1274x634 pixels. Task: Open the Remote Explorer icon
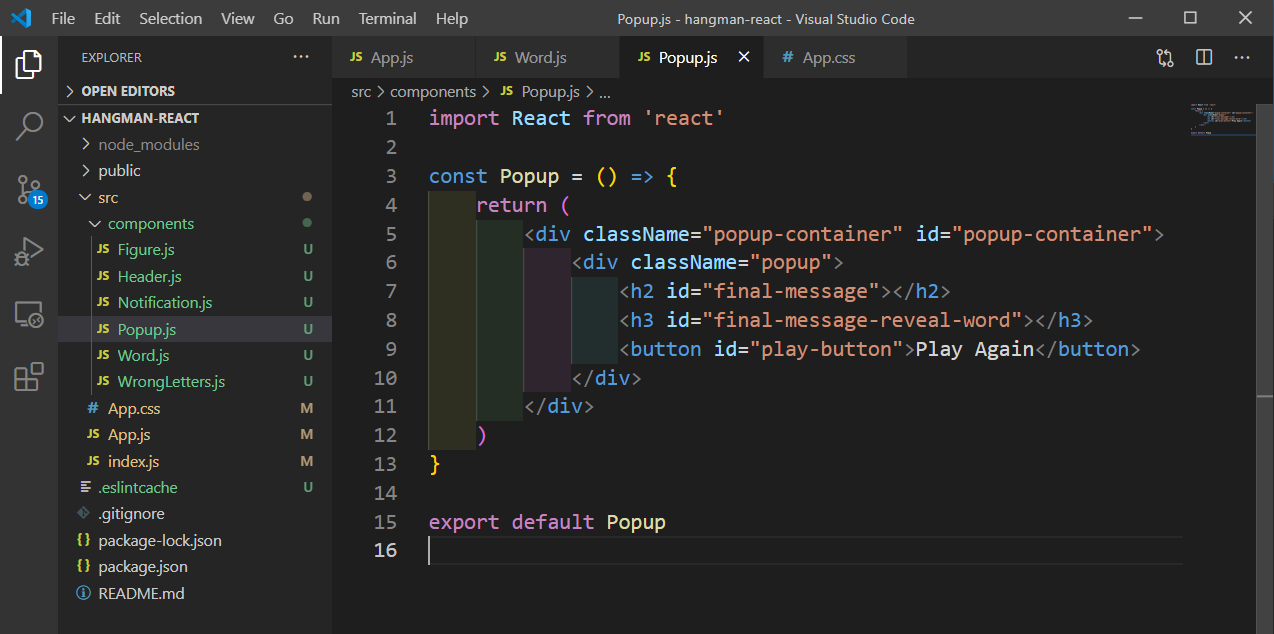click(29, 315)
